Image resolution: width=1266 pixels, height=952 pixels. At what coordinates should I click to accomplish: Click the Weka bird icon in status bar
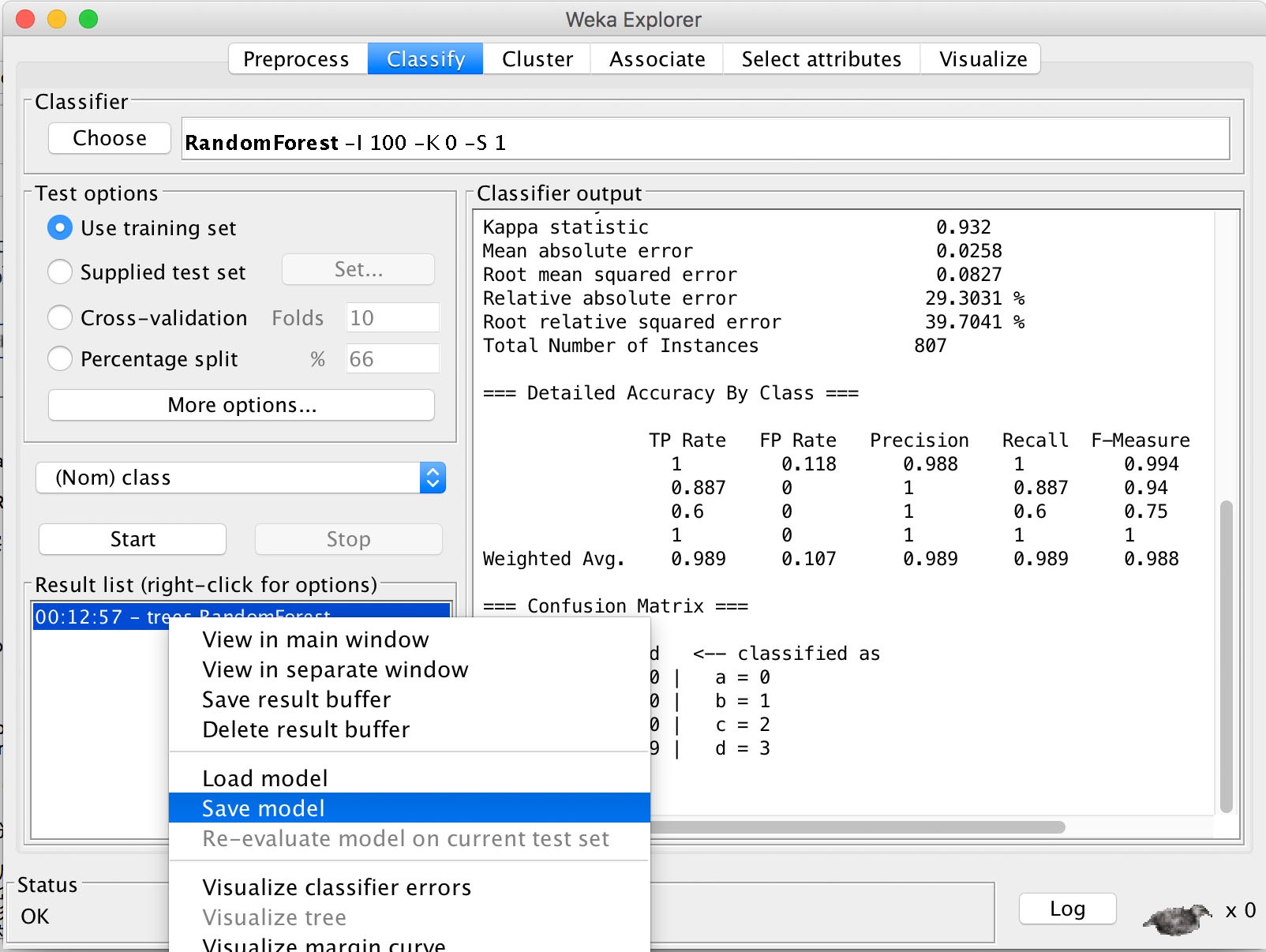point(1177,919)
